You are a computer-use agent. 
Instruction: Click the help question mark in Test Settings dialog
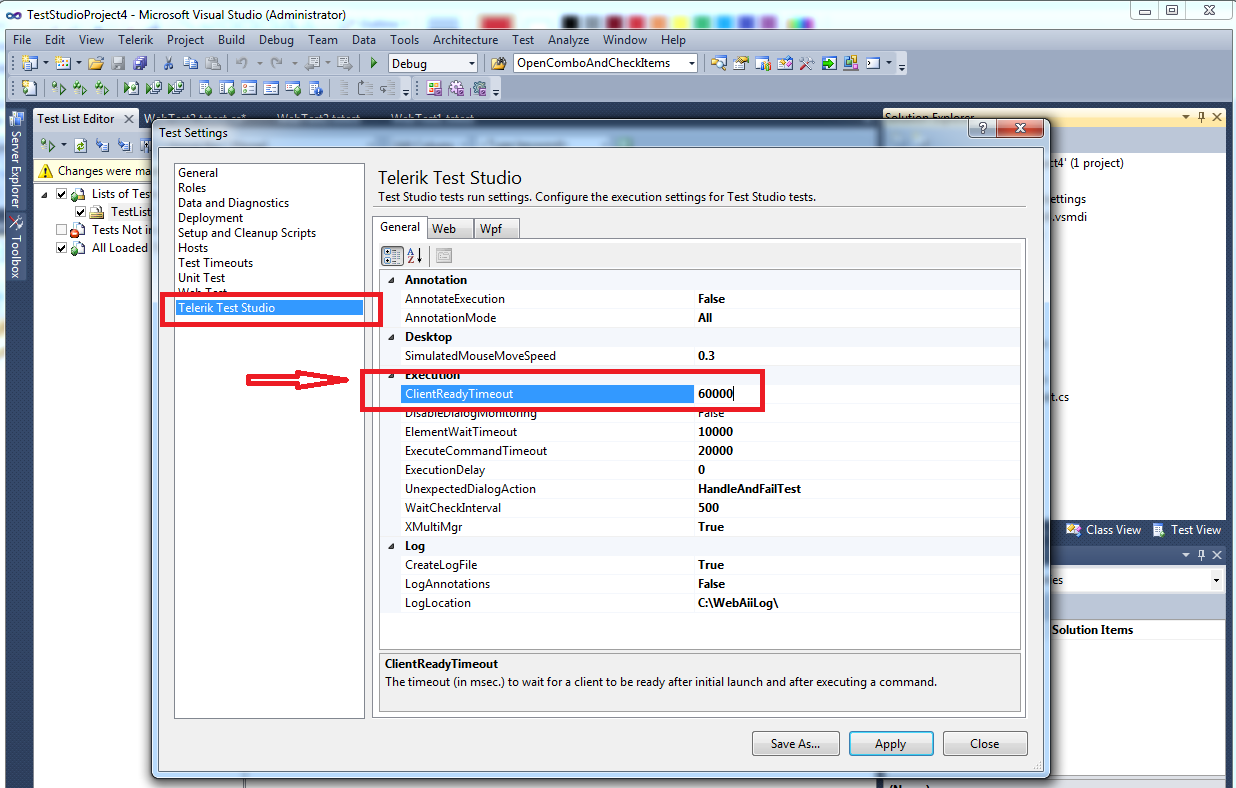984,128
